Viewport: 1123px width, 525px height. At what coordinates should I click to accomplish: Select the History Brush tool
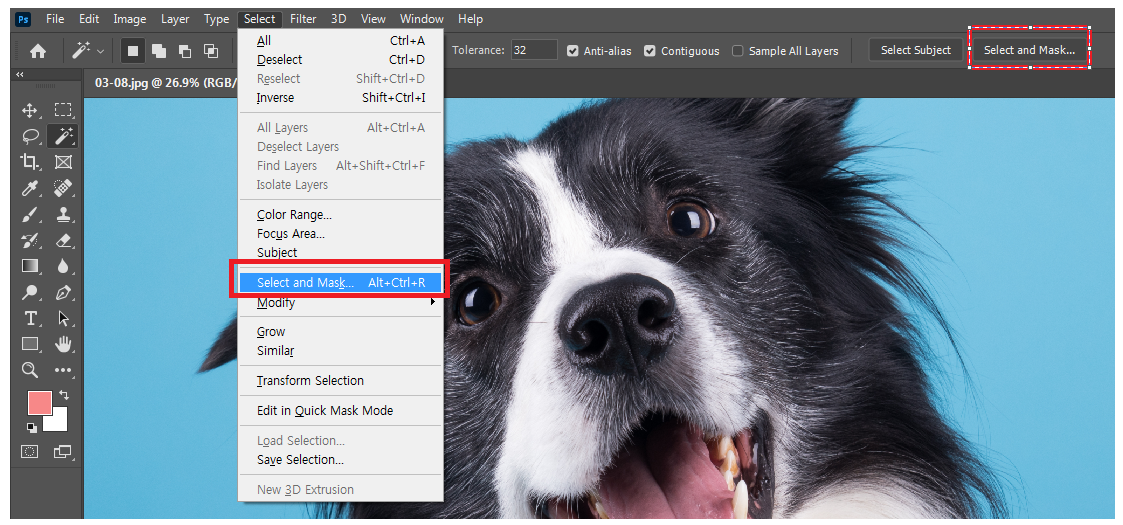(29, 240)
